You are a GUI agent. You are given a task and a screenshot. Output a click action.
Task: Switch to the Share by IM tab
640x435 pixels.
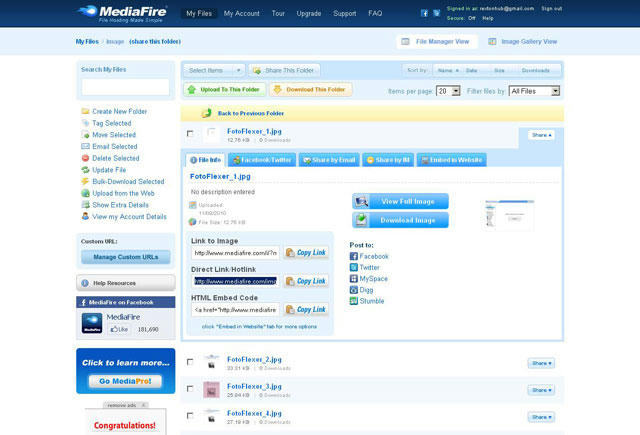(388, 160)
